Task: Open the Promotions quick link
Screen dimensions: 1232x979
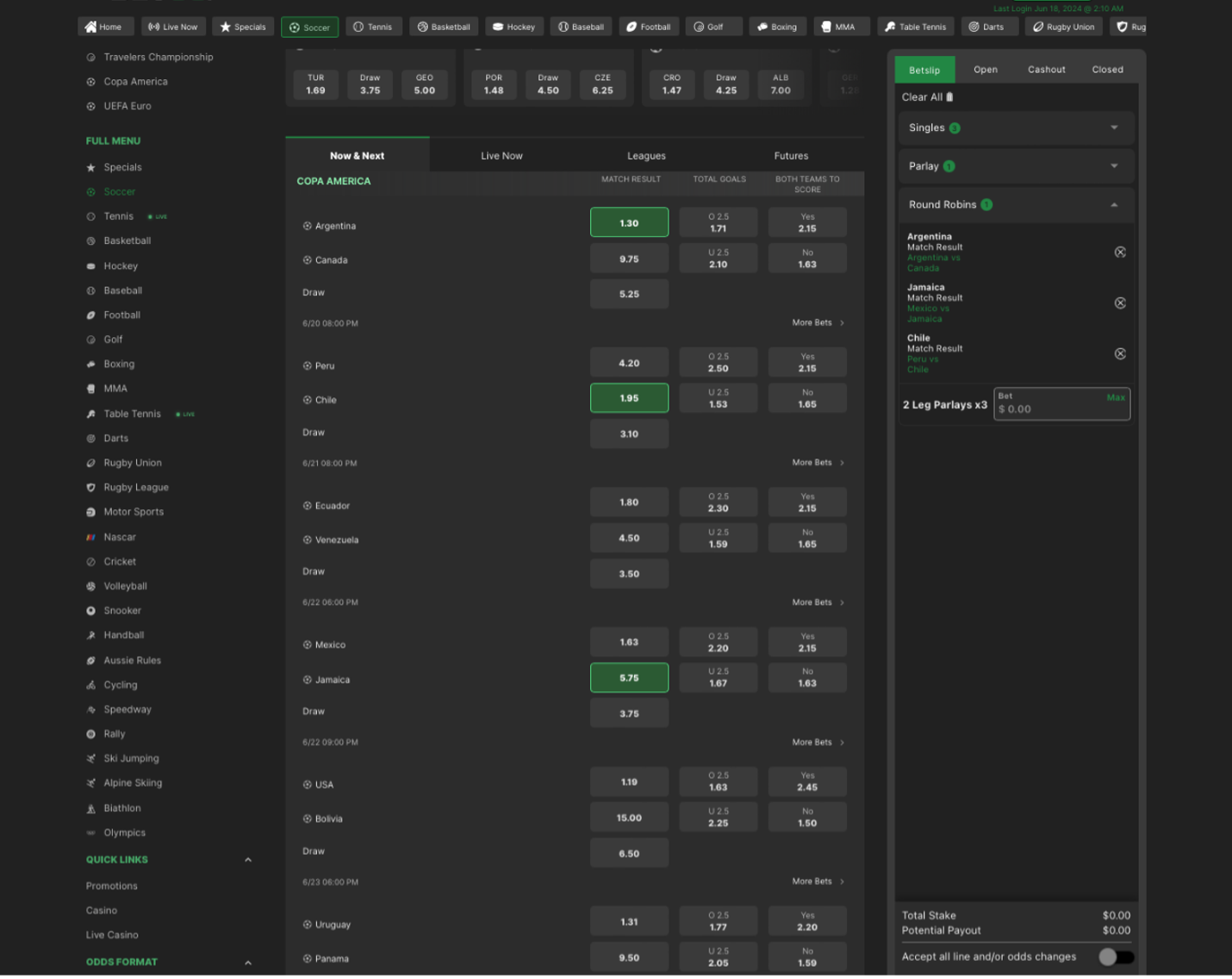Action: click(x=111, y=886)
